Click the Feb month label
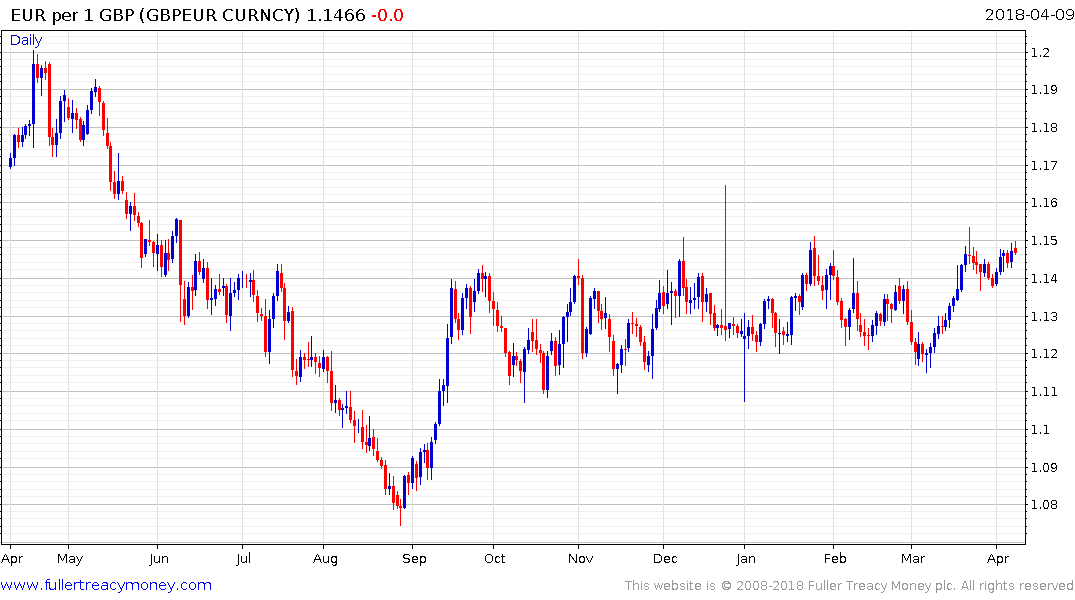1075x600 pixels. point(835,559)
